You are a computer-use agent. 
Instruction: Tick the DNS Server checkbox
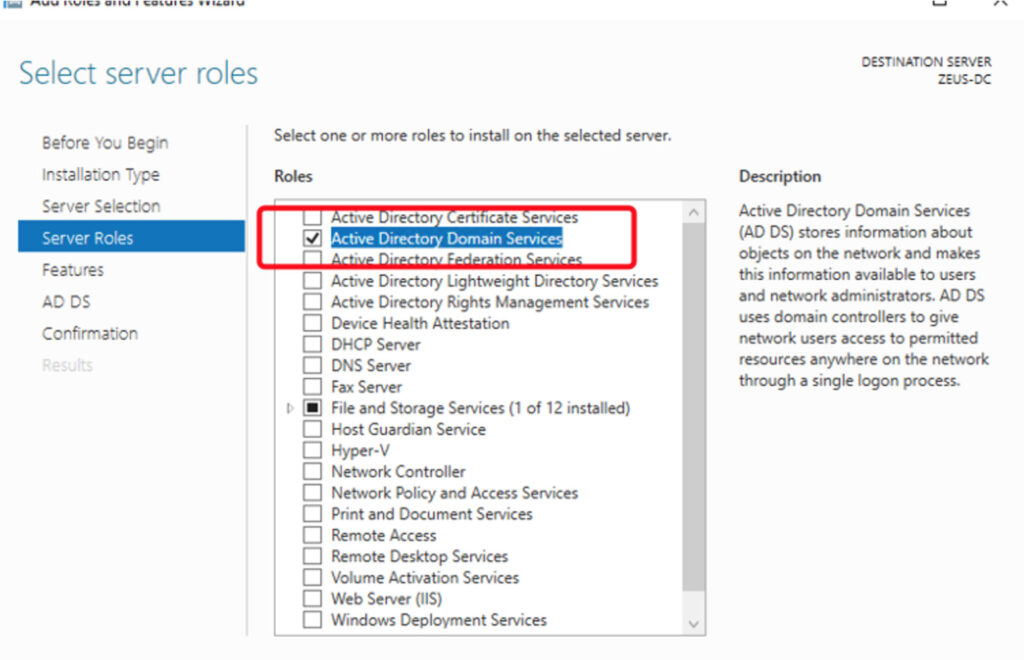click(x=313, y=366)
